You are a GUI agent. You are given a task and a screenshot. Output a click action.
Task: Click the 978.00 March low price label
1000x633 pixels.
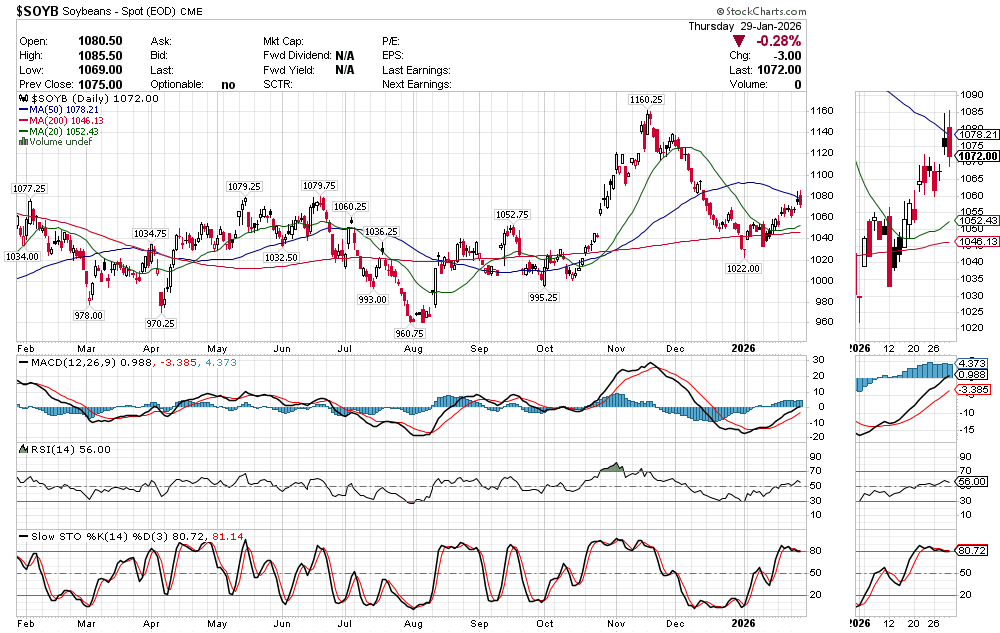(x=88, y=315)
